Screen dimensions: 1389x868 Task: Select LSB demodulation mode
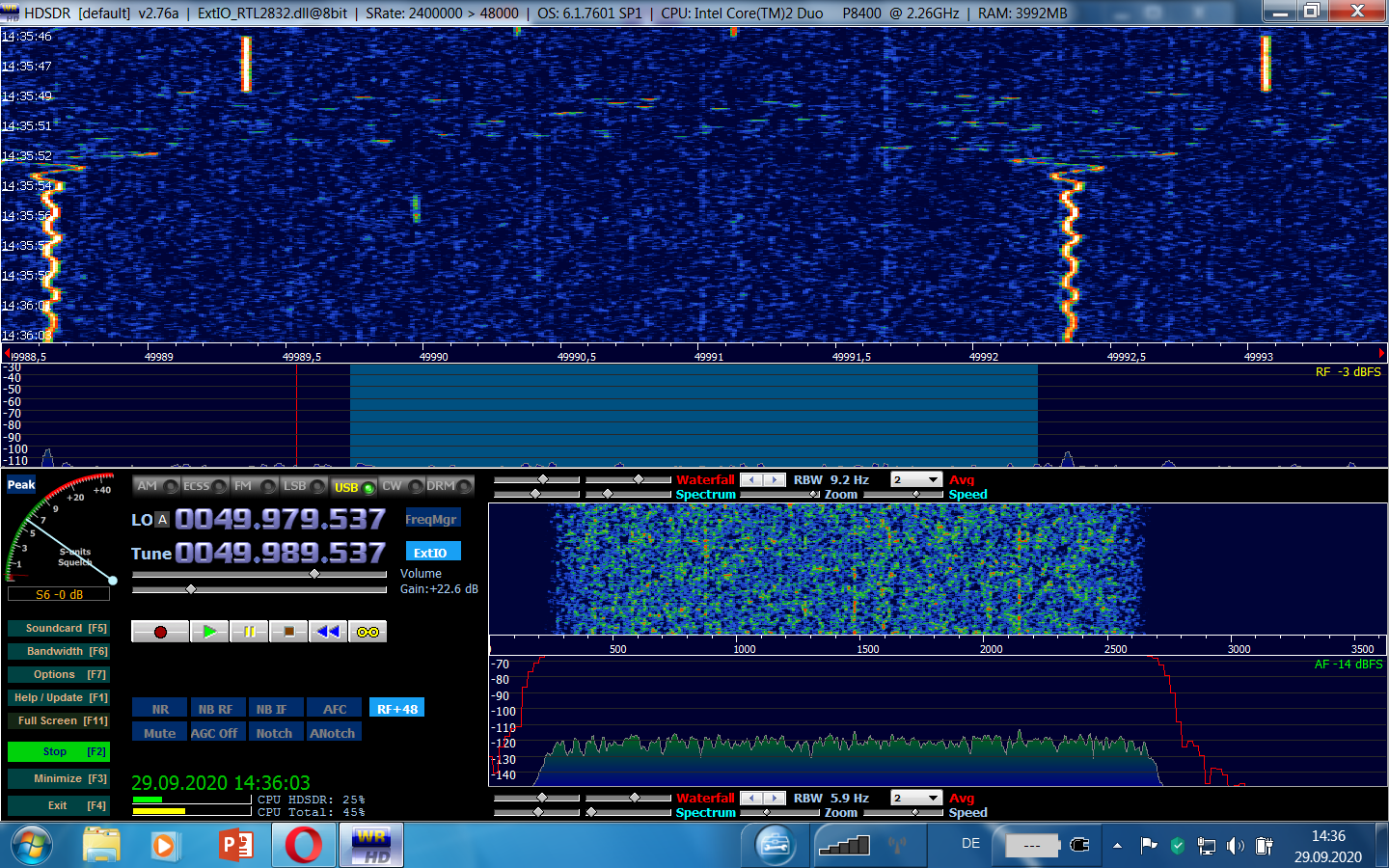click(304, 486)
